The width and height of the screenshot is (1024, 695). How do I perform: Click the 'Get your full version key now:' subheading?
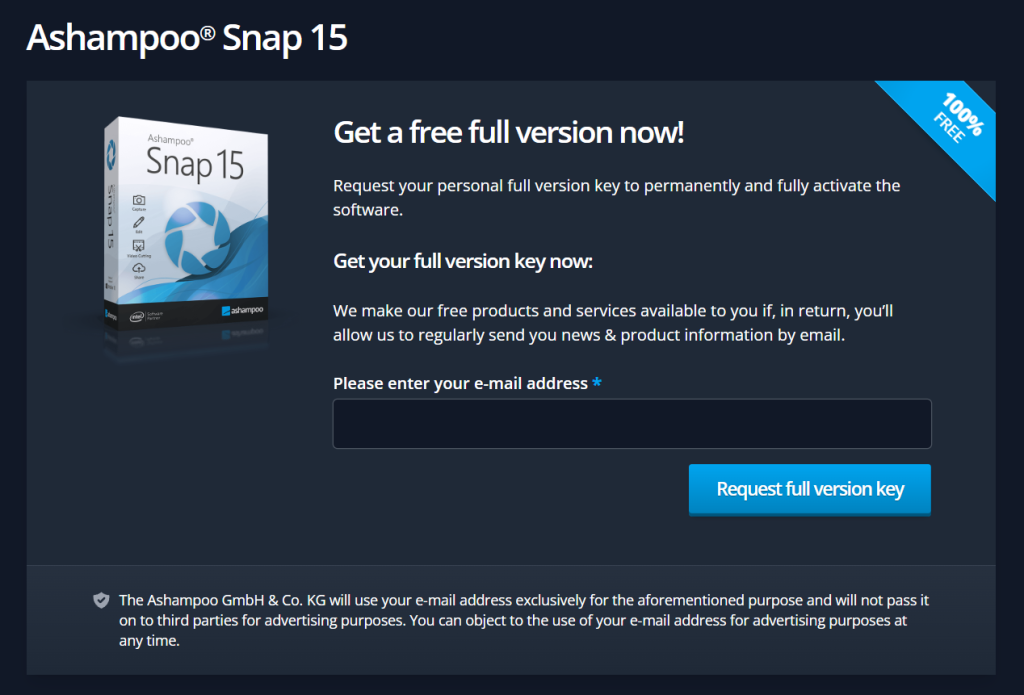[x=463, y=261]
